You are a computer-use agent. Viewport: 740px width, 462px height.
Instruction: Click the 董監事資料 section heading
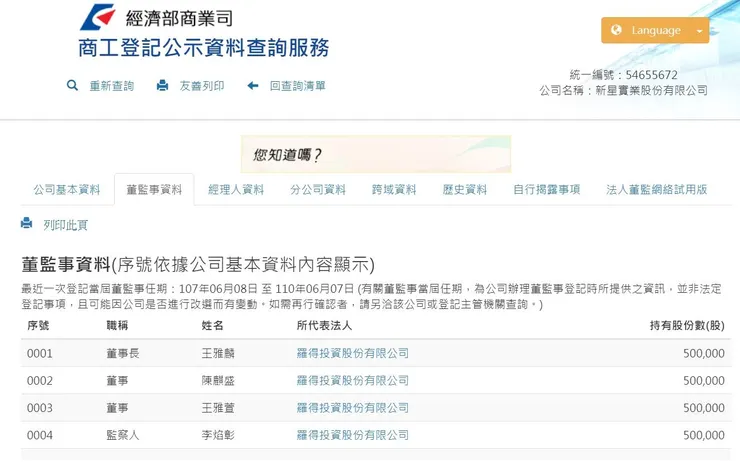pos(198,265)
